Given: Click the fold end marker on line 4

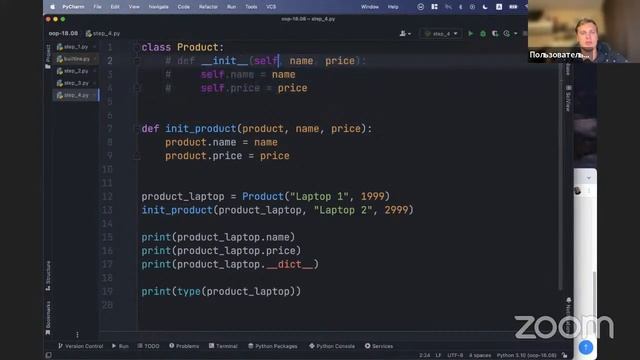Looking at the screenshot, I should pos(137,88).
